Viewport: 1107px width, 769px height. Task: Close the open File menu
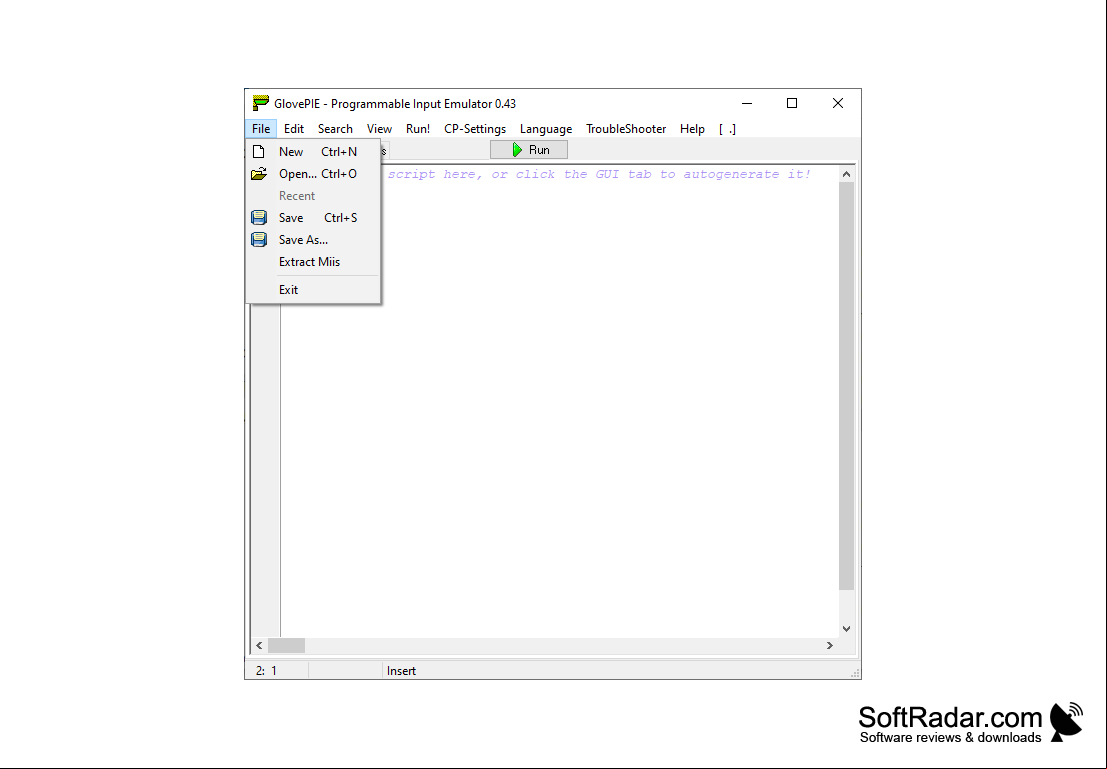click(261, 129)
